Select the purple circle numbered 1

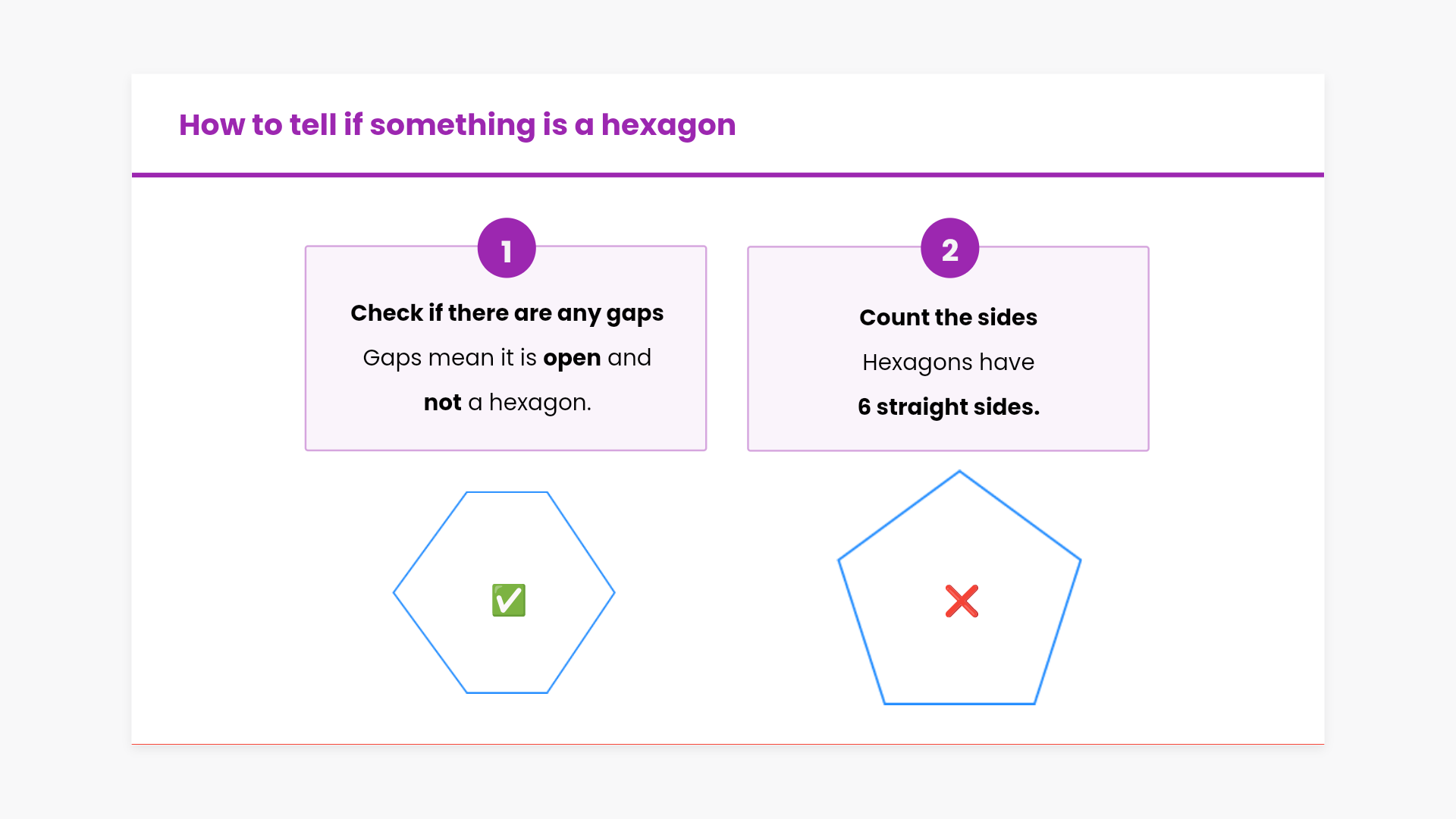(x=507, y=249)
